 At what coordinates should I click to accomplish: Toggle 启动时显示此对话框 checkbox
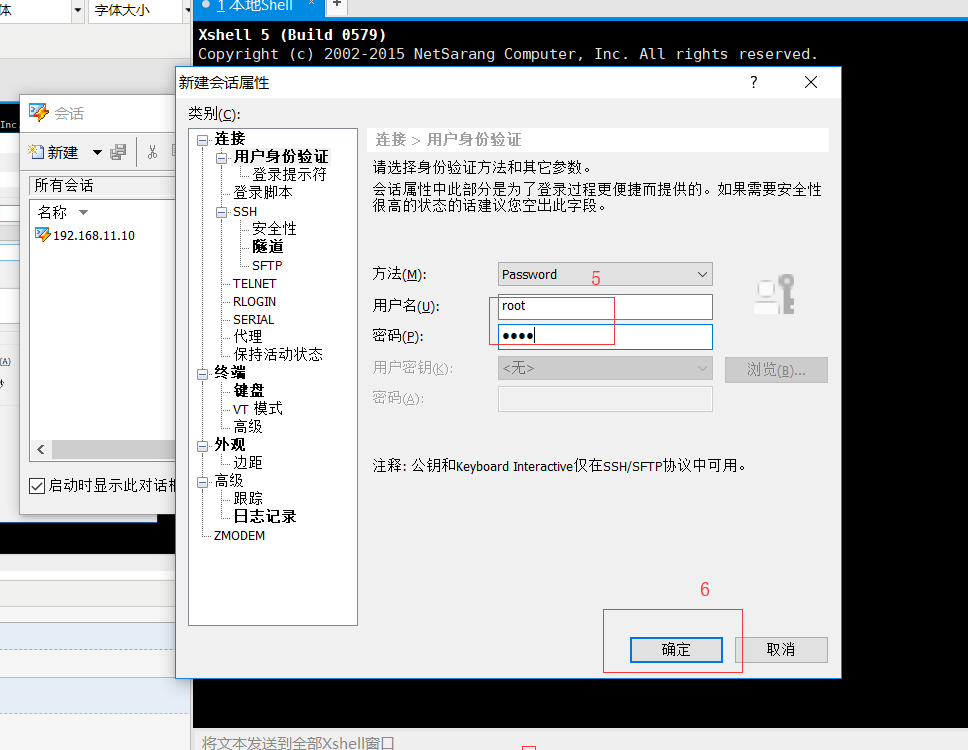click(37, 486)
